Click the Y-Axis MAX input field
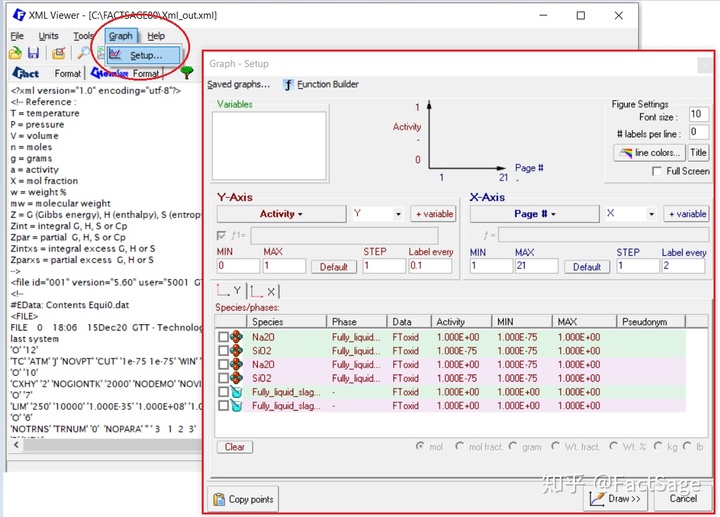Screen dimensions: 720x517 [x=284, y=266]
